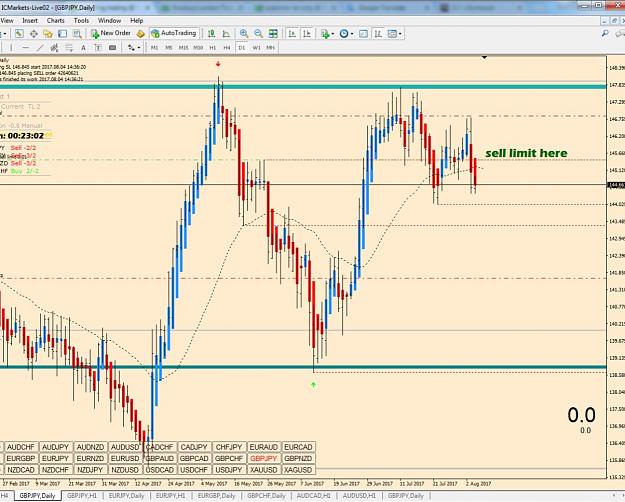Switch to M15 timeframe
Image resolution: width=625 pixels, height=502 pixels.
183,48
